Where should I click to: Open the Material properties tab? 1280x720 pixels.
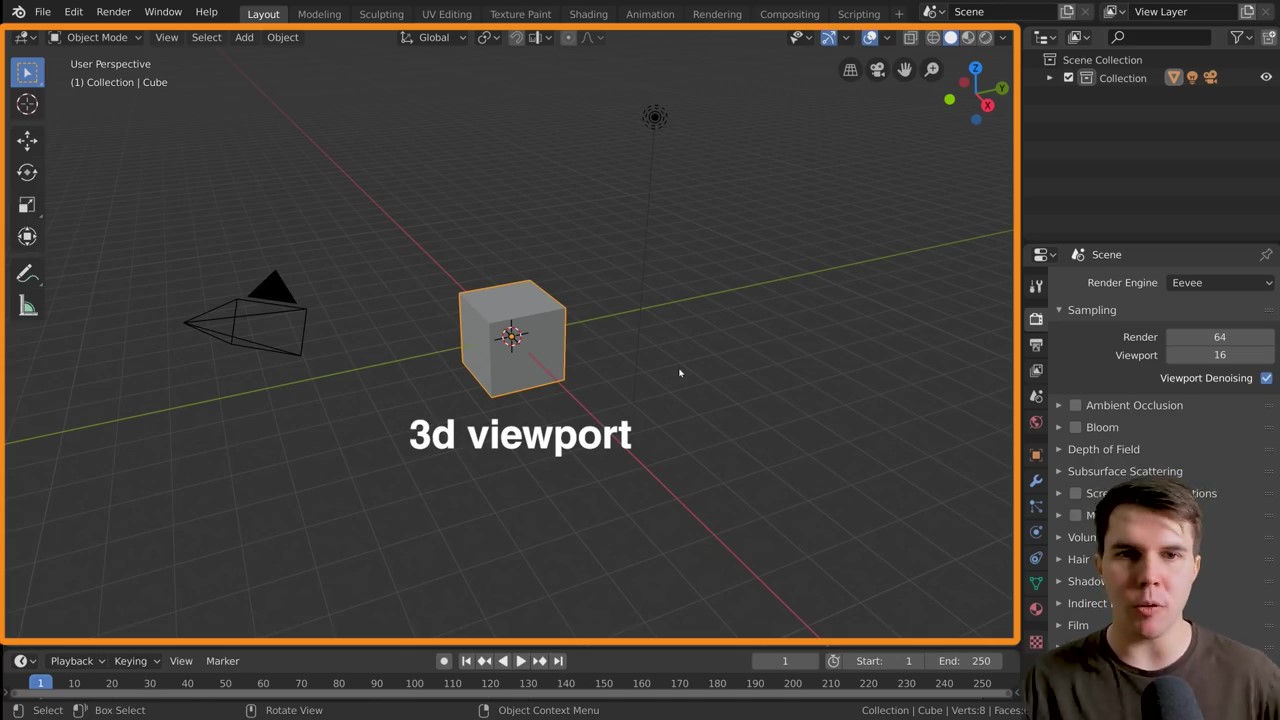click(x=1036, y=608)
